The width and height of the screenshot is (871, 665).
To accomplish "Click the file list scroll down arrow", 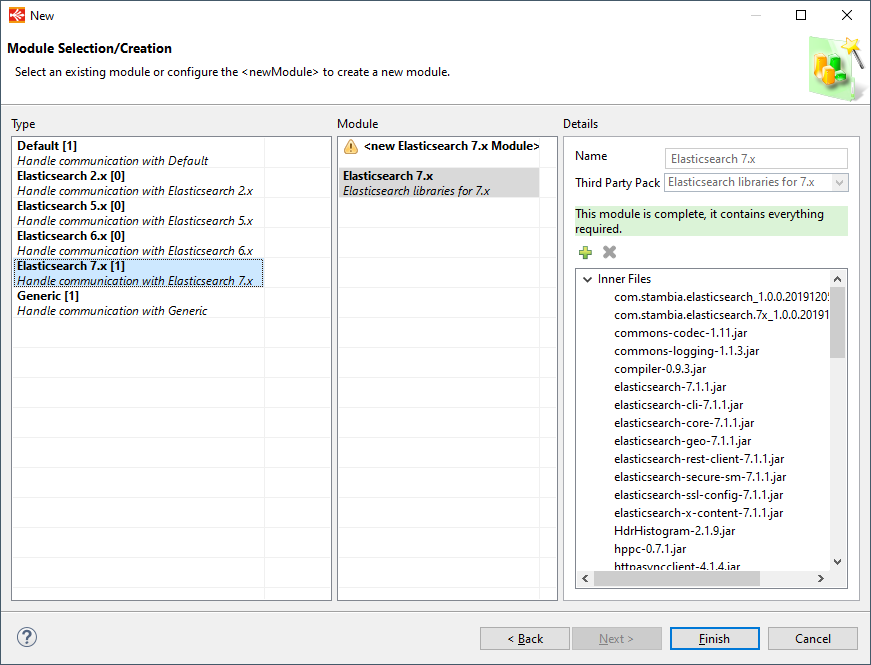I will [x=838, y=562].
